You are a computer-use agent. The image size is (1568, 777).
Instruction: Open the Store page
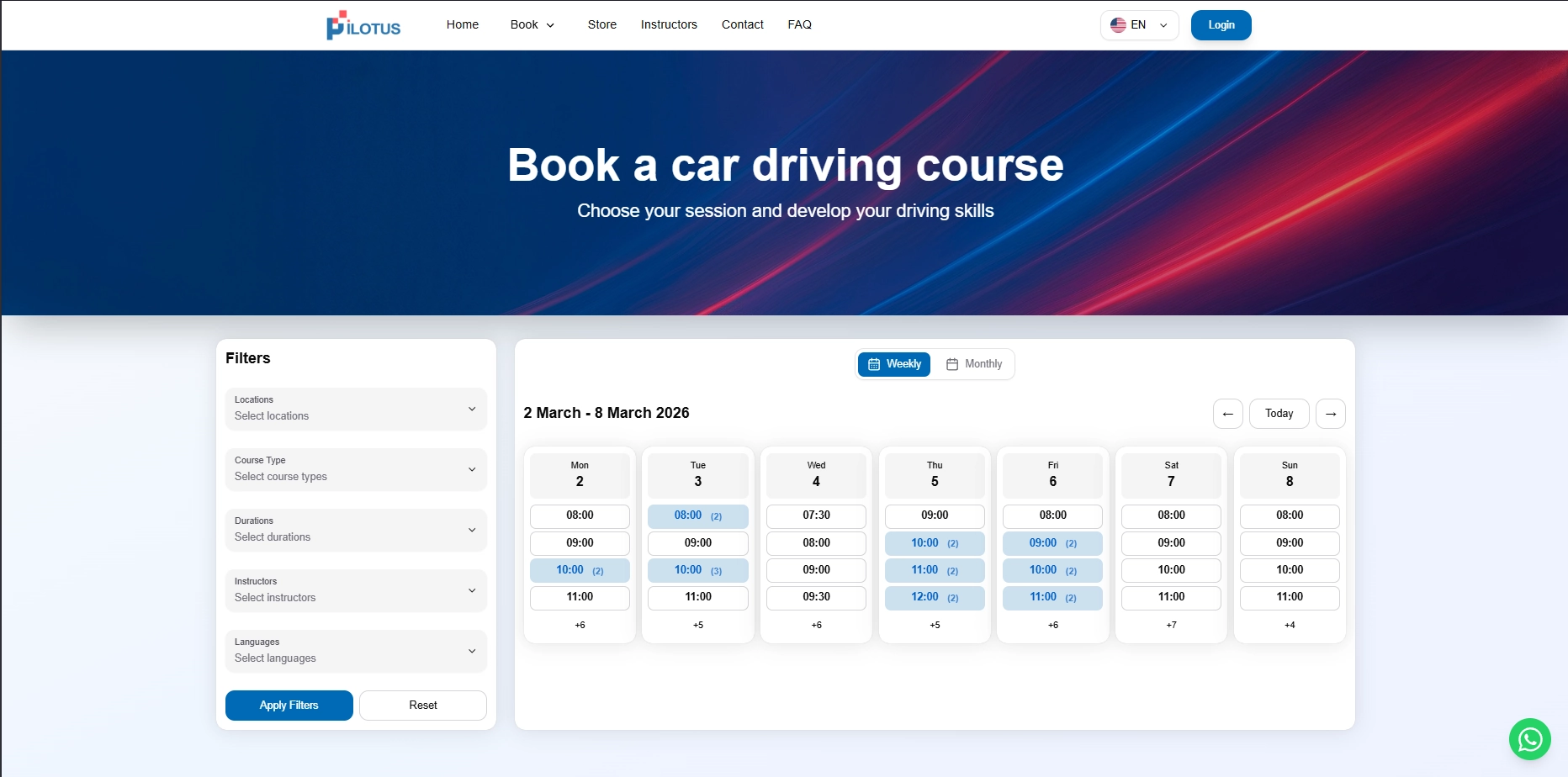602,24
